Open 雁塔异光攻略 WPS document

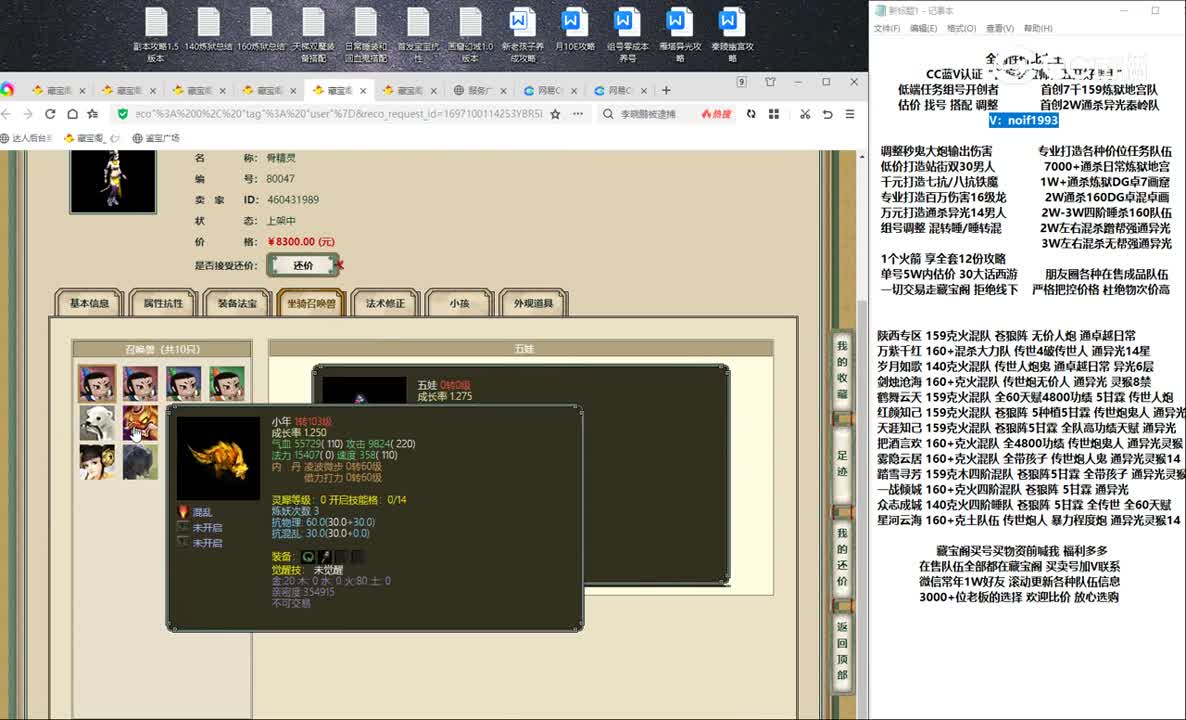coord(679,35)
